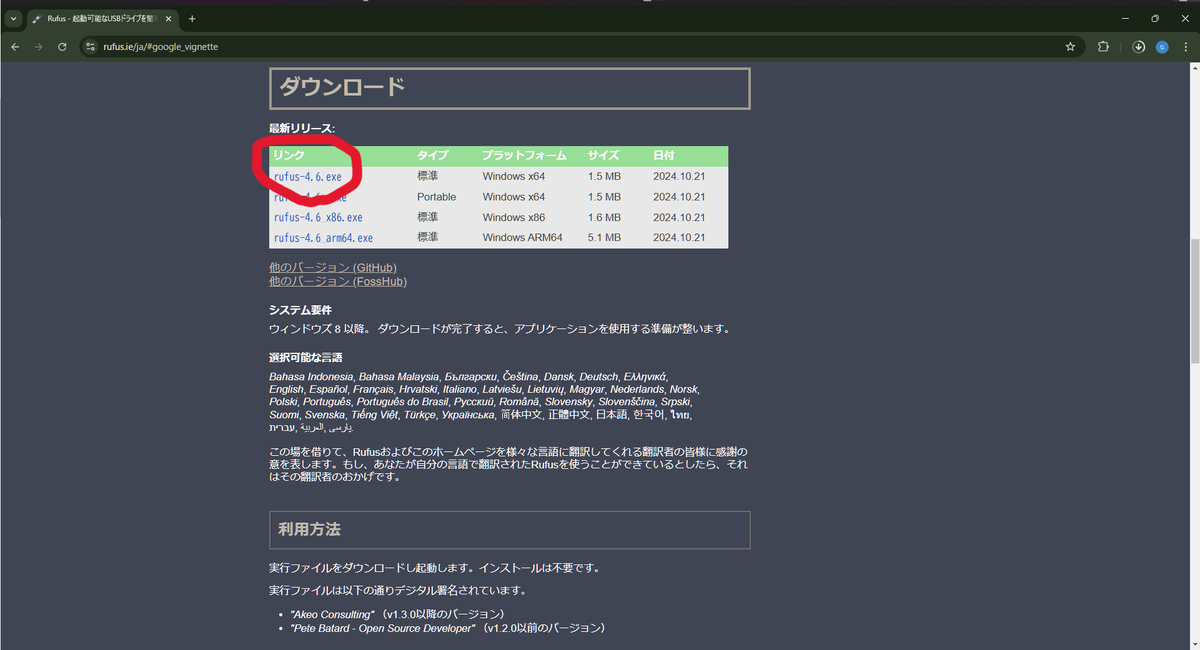Open Chrome profile avatar

tap(1162, 46)
